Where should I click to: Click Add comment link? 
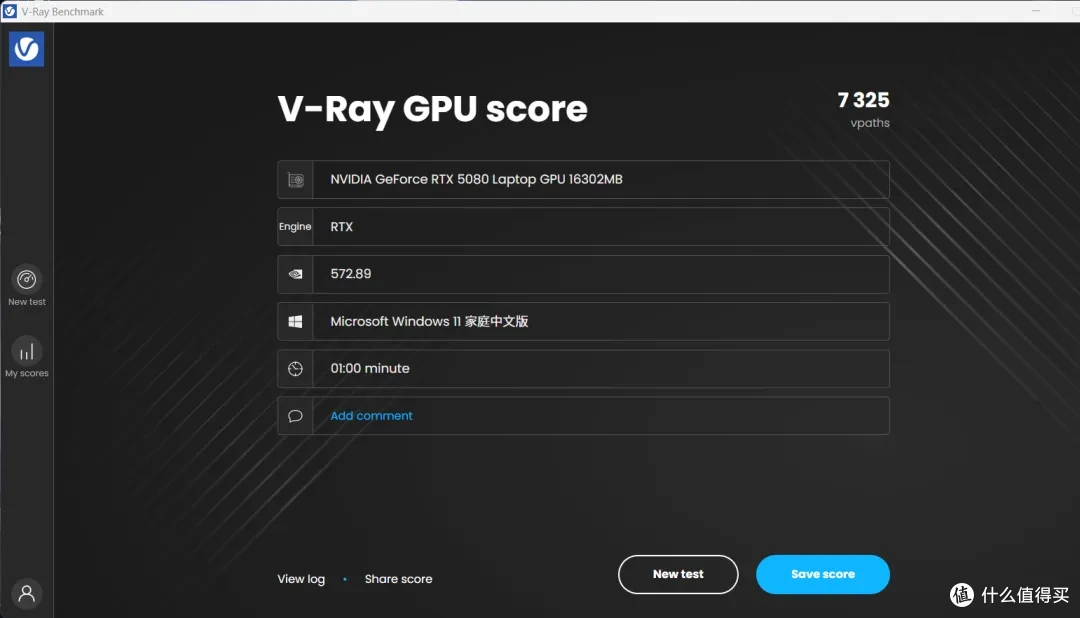(371, 415)
